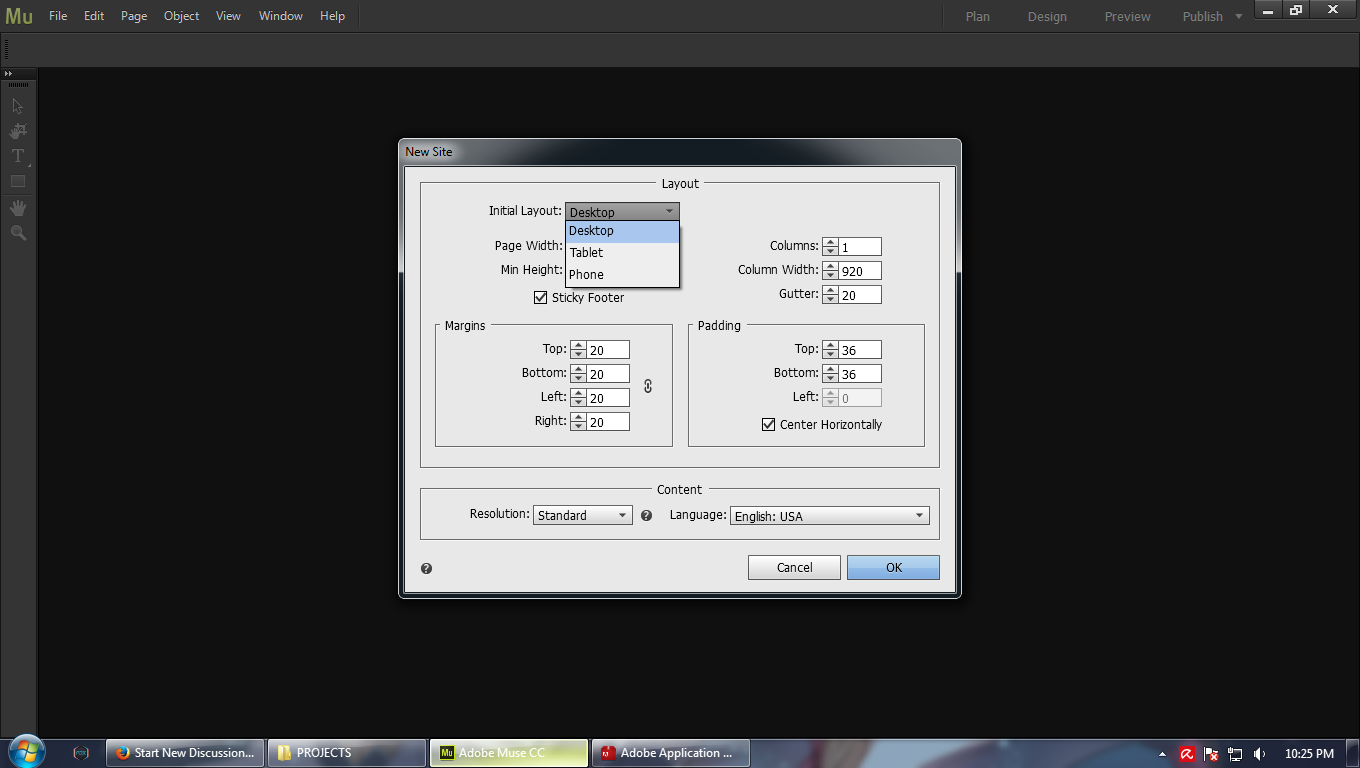Screen dimensions: 1360x768
Task: Click the Column Width input field
Action: tap(860, 271)
